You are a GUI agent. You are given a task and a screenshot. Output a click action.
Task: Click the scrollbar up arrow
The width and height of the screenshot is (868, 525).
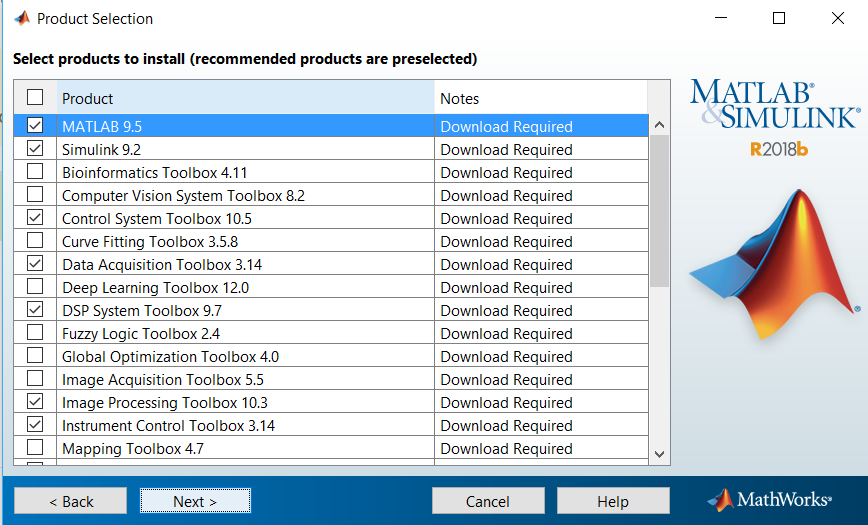coord(659,126)
